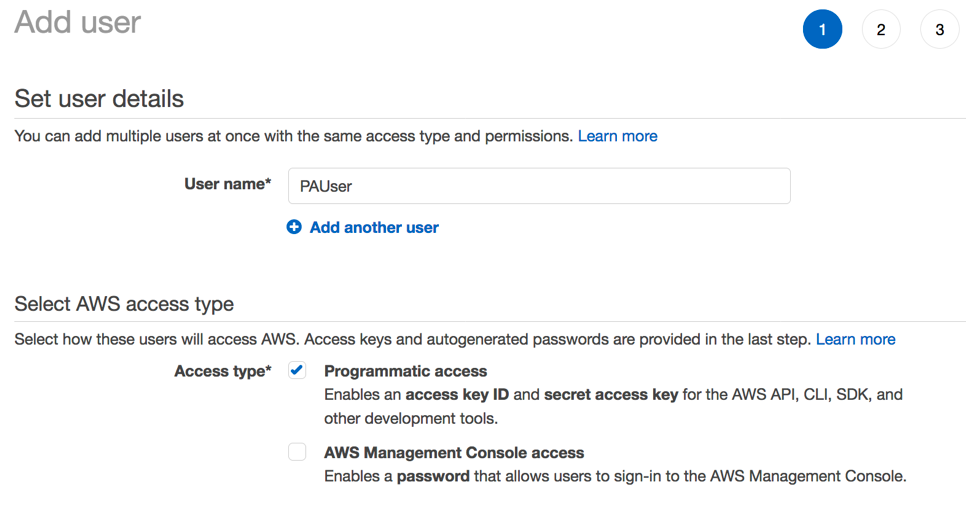Open Learn more link about AWS access types
This screenshot has height=505, width=966.
[855, 340]
